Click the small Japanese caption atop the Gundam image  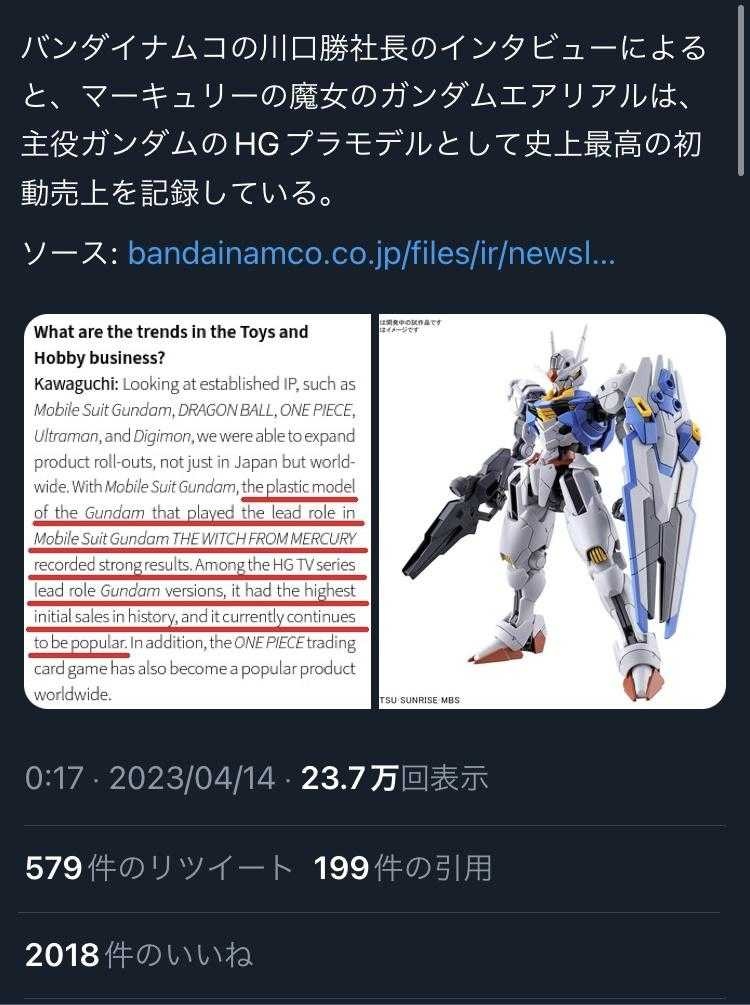coord(410,326)
